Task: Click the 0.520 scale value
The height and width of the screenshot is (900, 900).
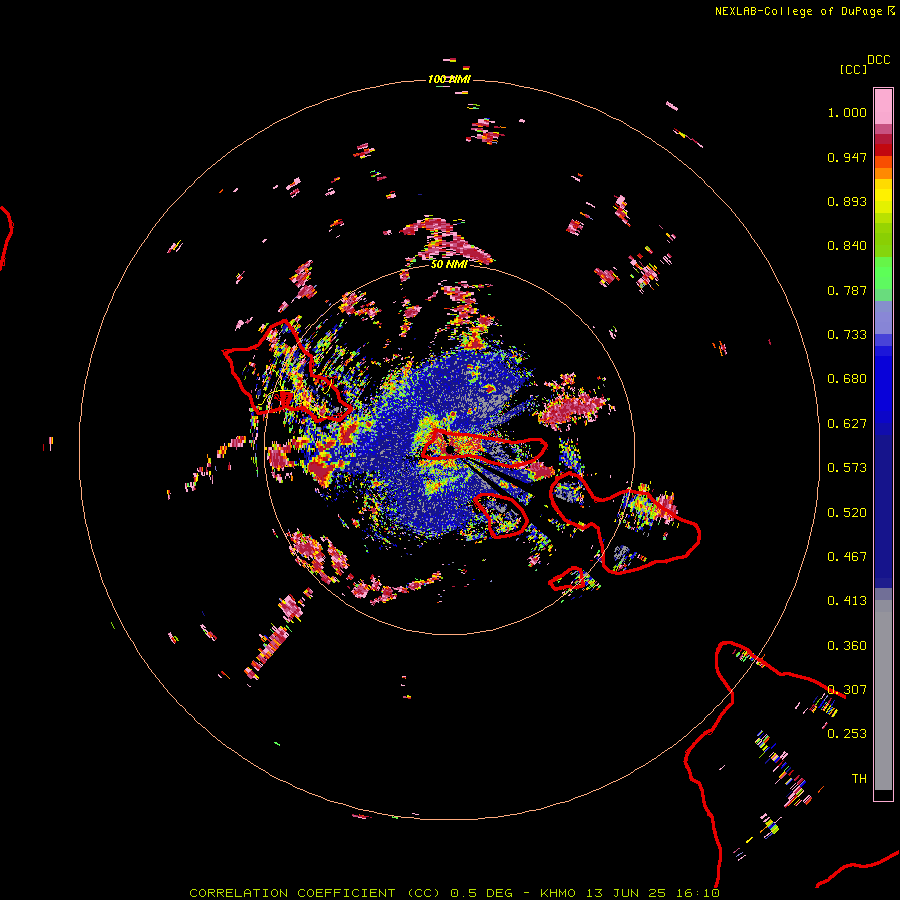Action: (847, 513)
